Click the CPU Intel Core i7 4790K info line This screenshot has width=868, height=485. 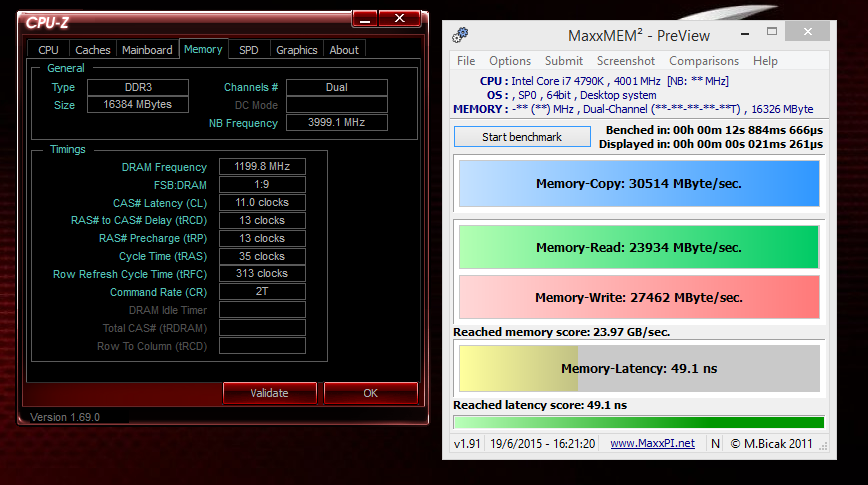pyautogui.click(x=604, y=81)
